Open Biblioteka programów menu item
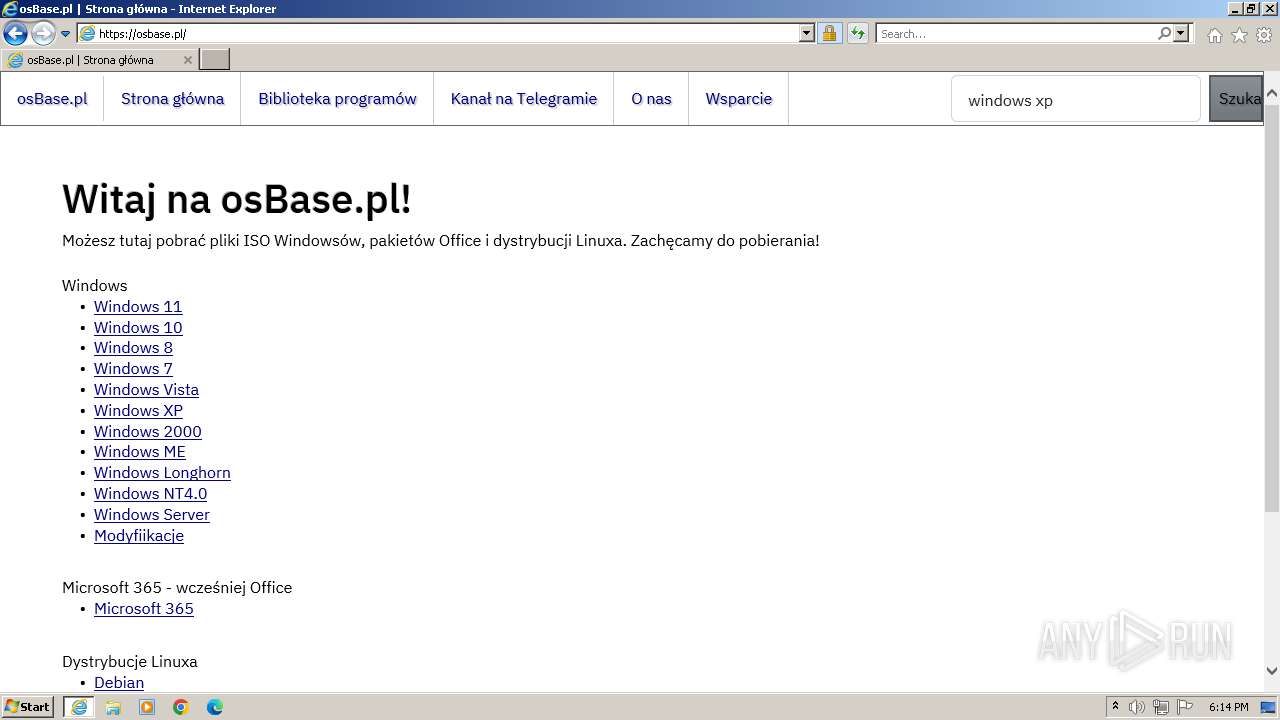The width and height of the screenshot is (1280, 720). [337, 98]
